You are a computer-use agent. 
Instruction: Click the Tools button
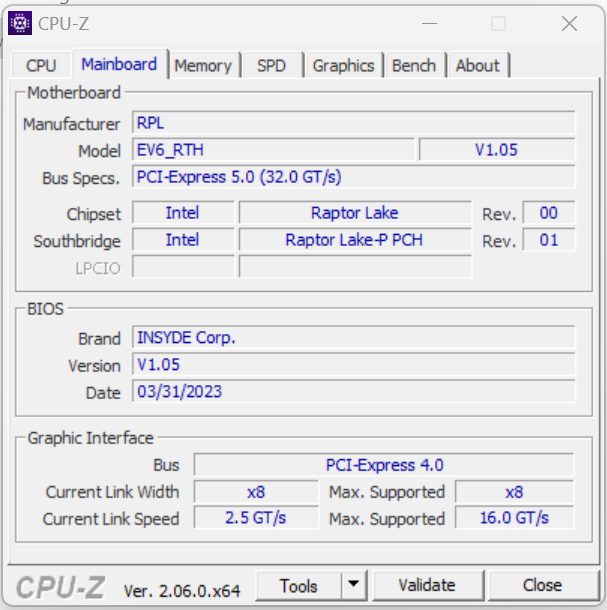pyautogui.click(x=299, y=586)
